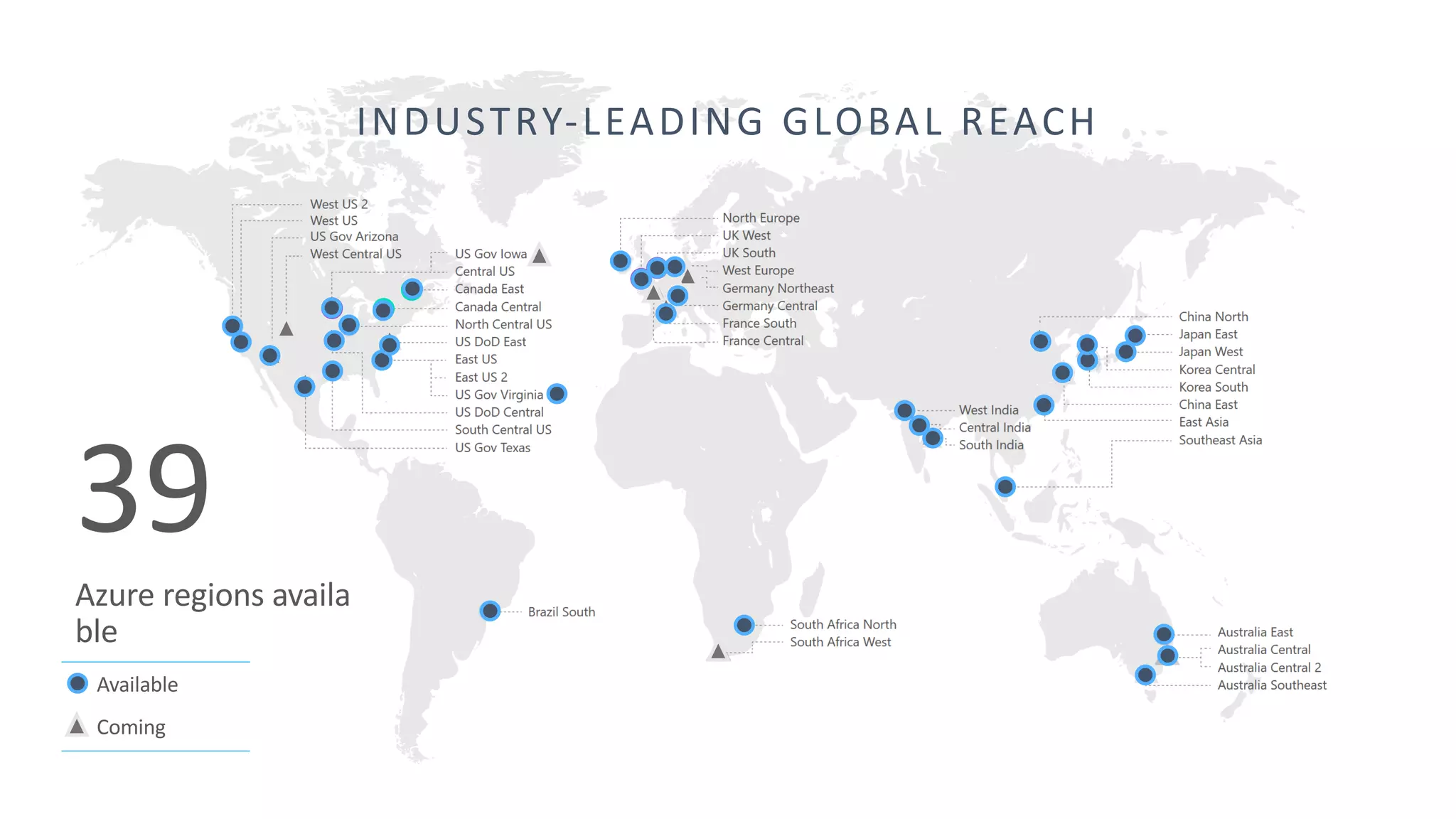1456x819 pixels.
Task: Click the France South marker dot
Action: point(666,313)
